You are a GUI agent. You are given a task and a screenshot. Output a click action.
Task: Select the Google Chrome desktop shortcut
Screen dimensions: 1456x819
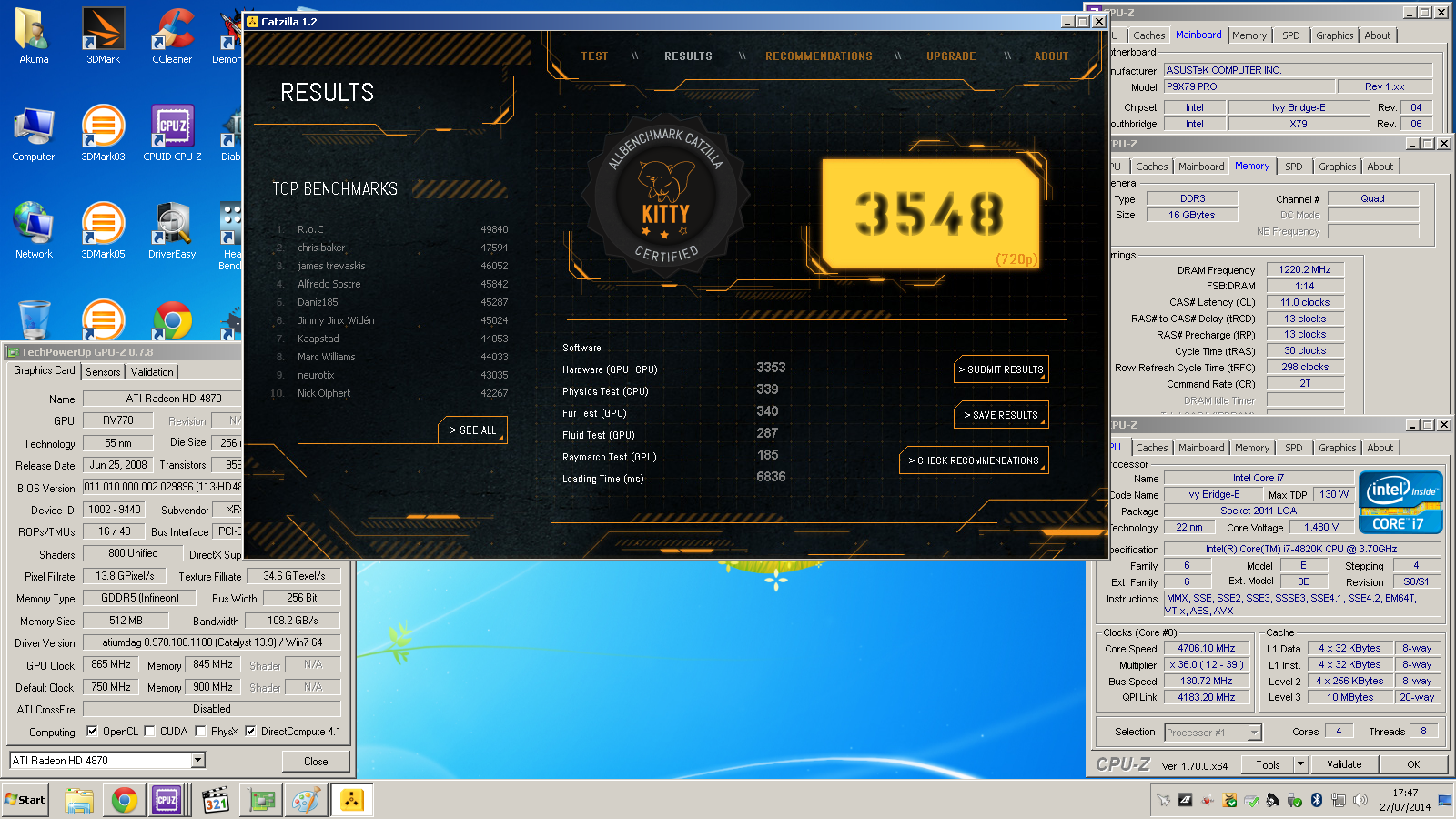[x=172, y=319]
